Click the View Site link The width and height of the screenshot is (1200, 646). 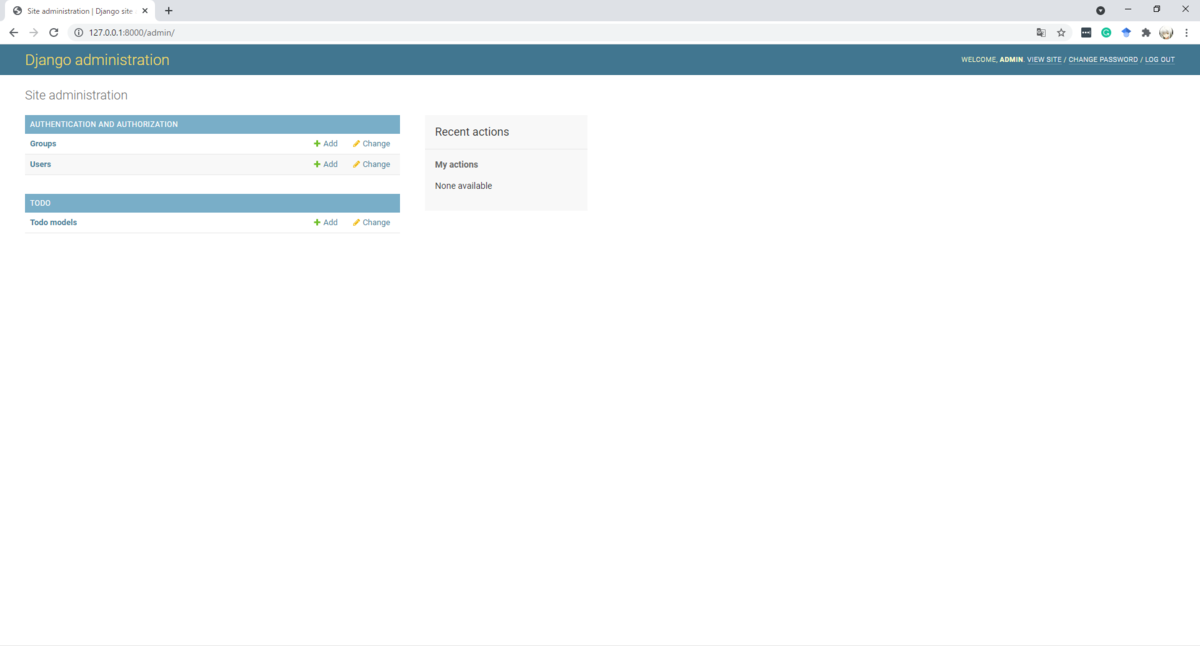pos(1044,60)
